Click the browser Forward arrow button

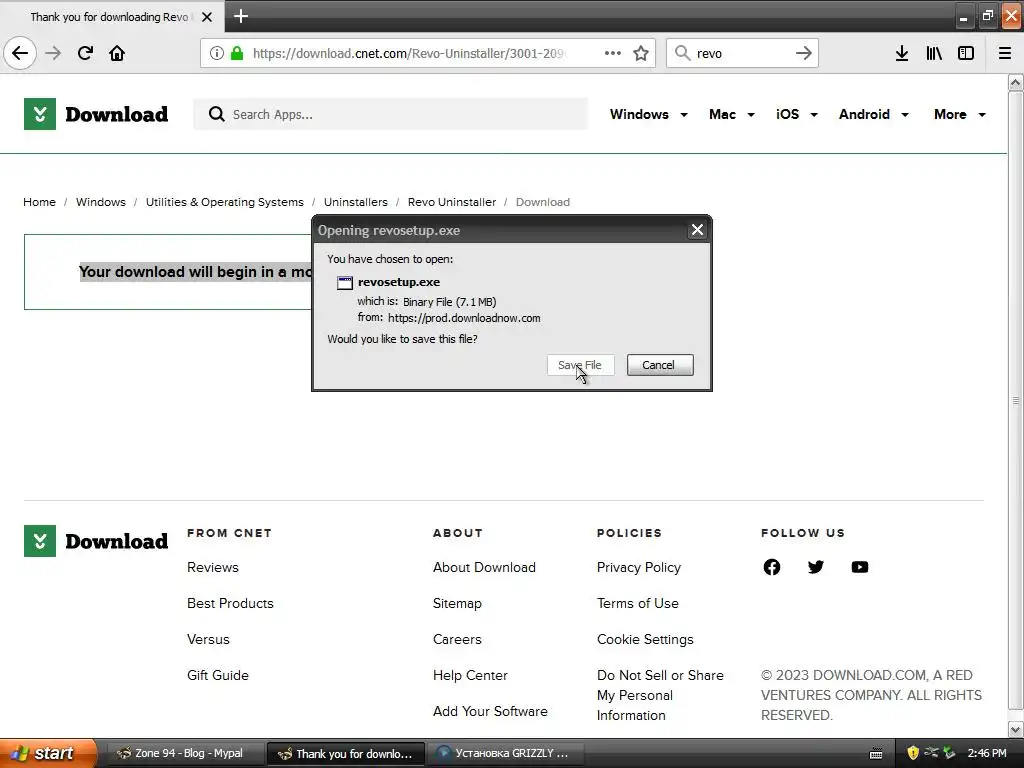pyautogui.click(x=53, y=53)
